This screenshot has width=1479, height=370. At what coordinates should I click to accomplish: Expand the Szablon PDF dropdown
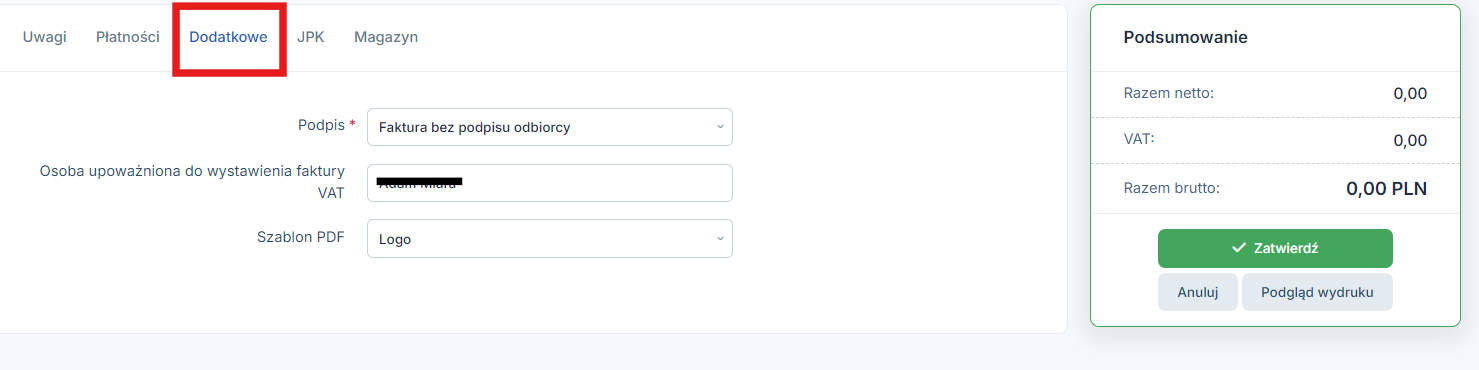[550, 239]
